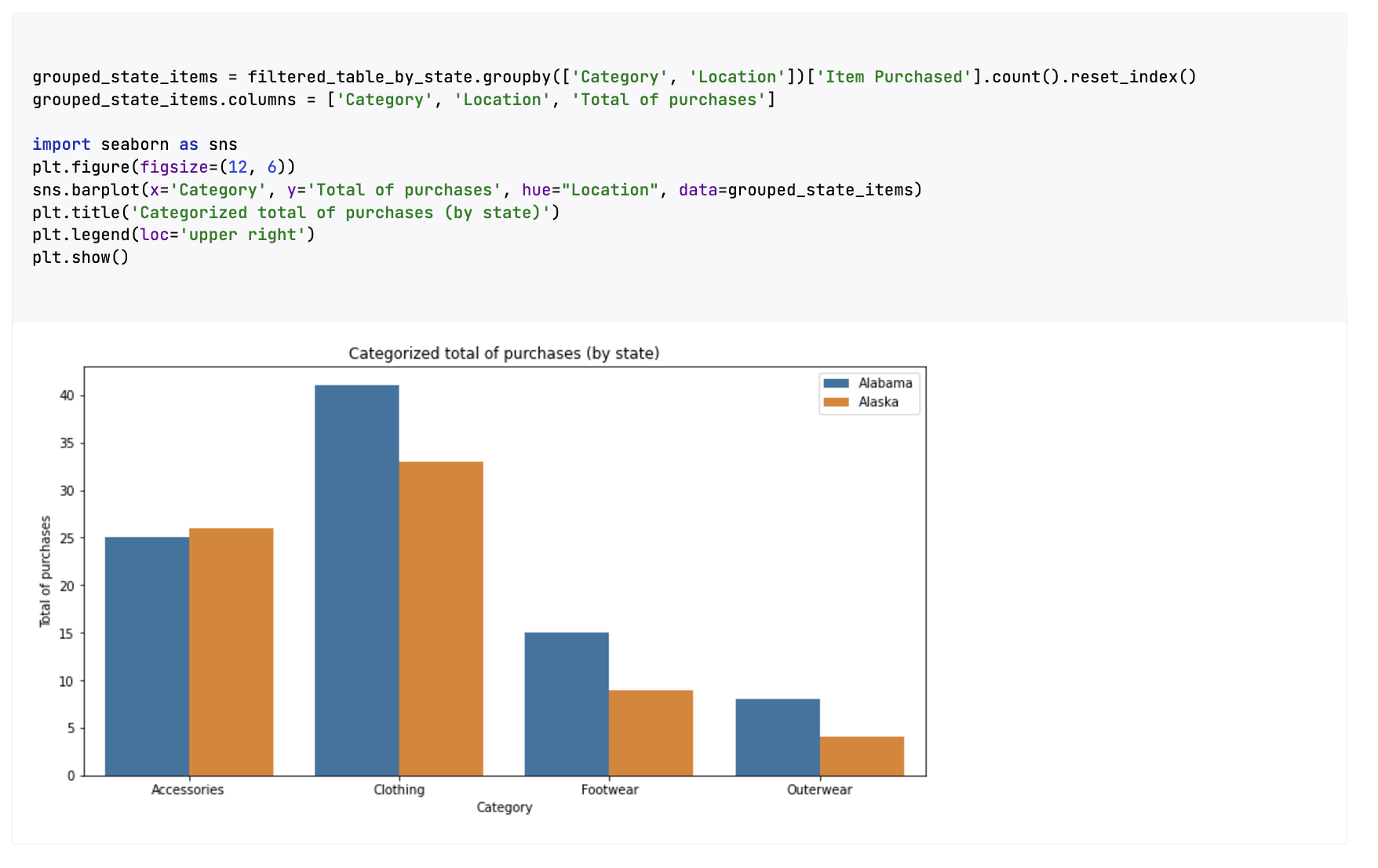Click the orange Accessories bar for Alaska
Screen dimensions: 1378x868
tap(231, 651)
